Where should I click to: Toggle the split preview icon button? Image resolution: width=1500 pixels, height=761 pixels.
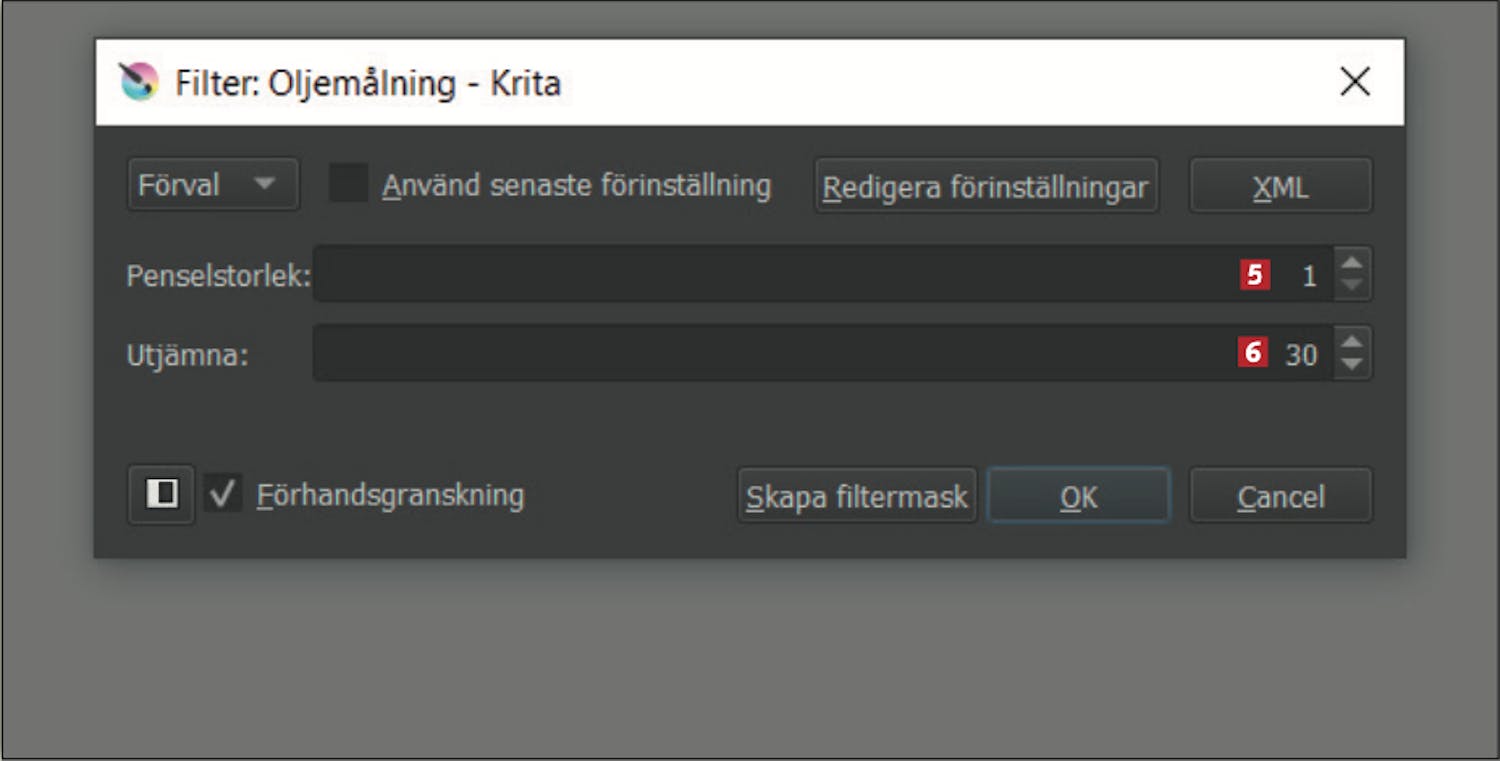click(x=161, y=494)
